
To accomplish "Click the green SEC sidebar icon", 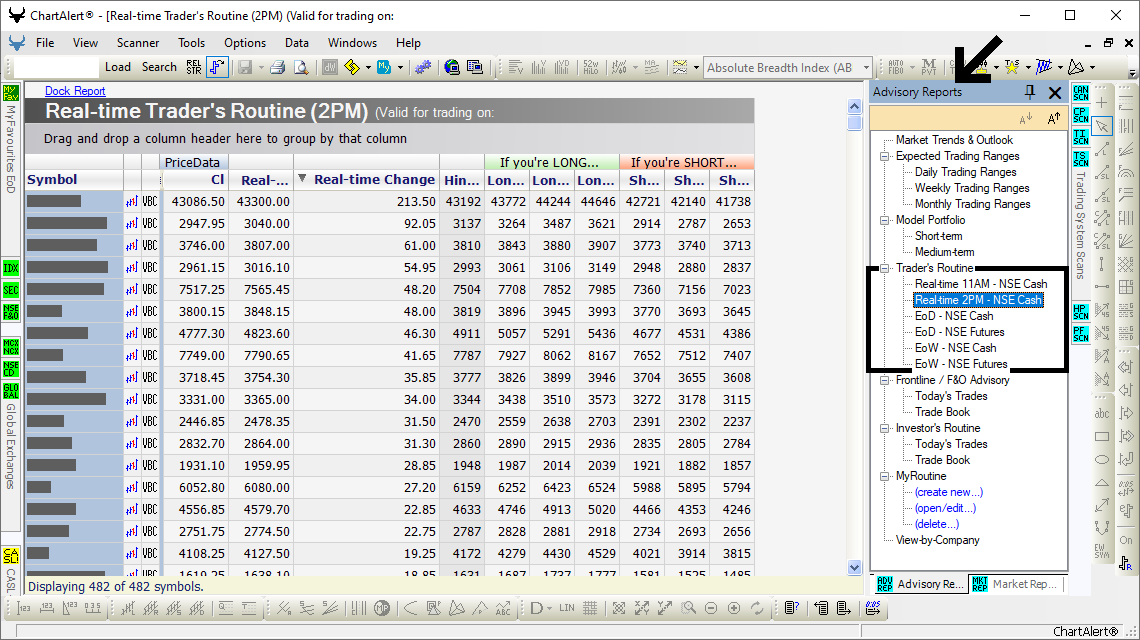I will point(11,290).
